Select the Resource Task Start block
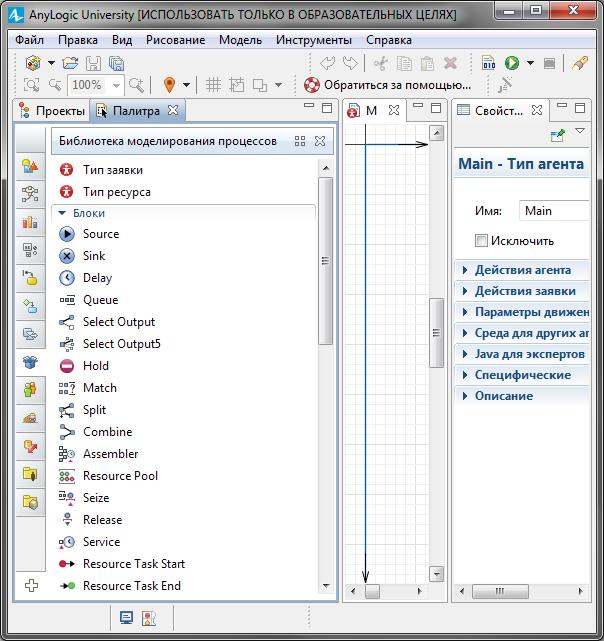Screen dimensions: 604x641 (134, 564)
